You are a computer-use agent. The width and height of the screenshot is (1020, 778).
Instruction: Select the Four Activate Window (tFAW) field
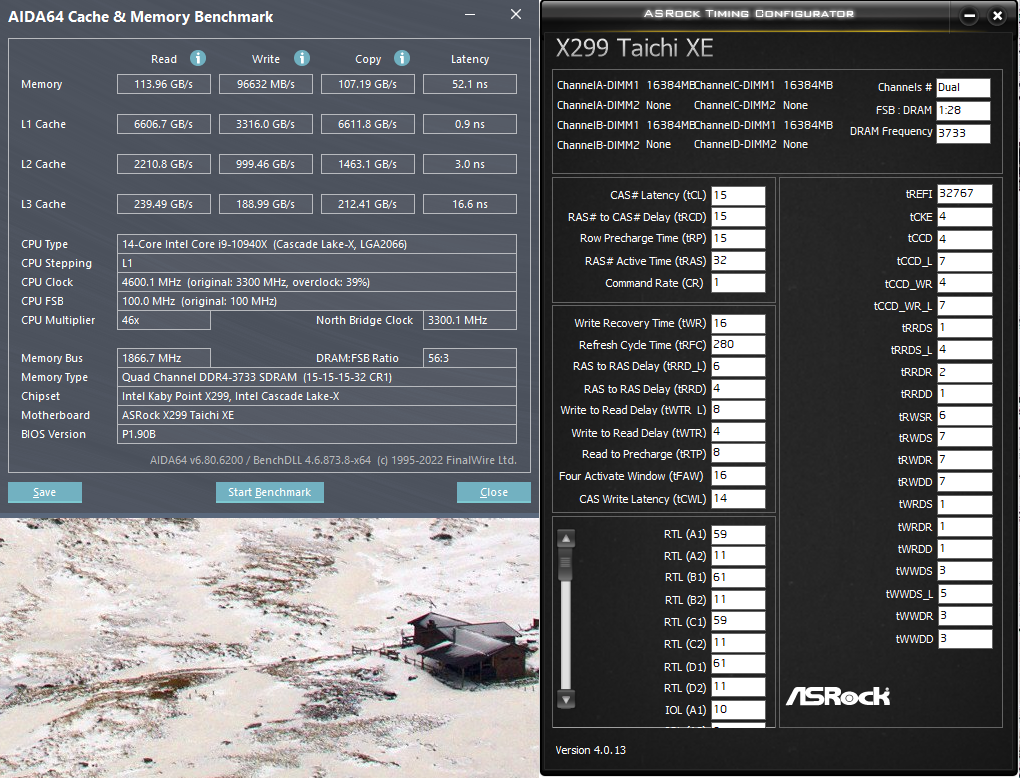[x=738, y=476]
